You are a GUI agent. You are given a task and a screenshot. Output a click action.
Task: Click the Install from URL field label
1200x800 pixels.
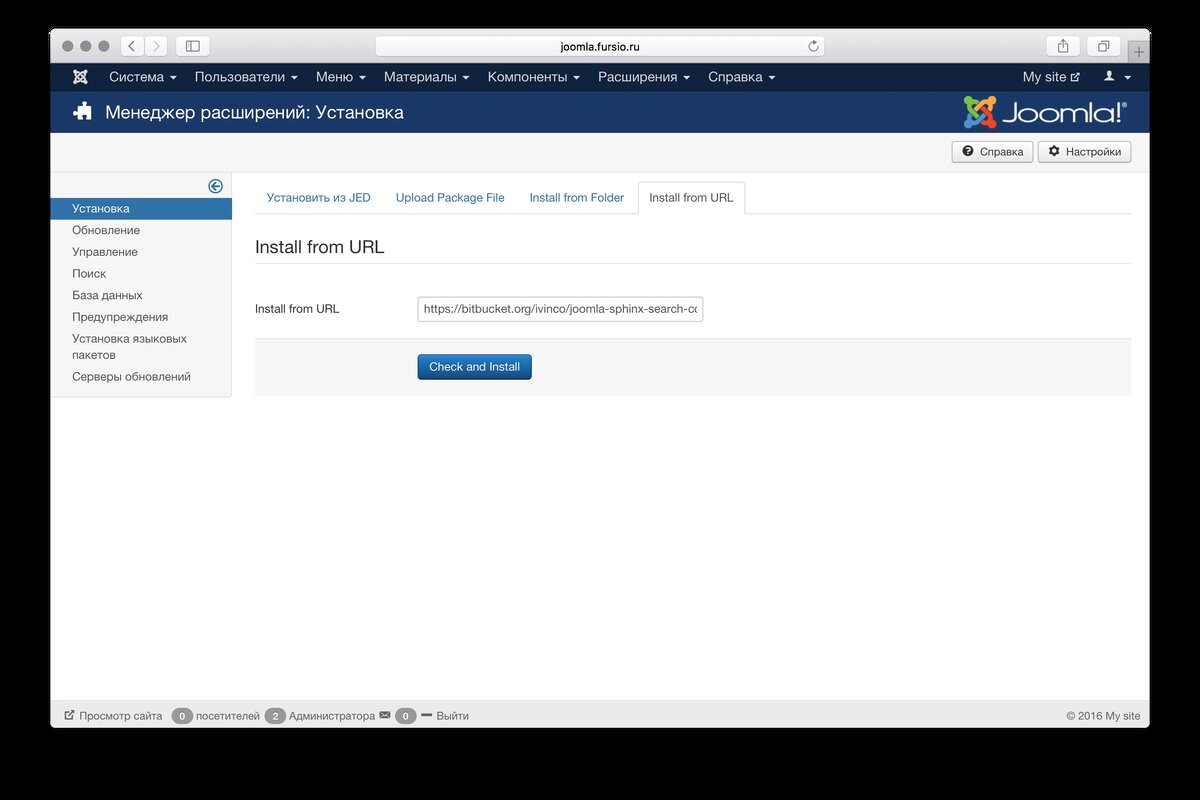[x=297, y=309]
